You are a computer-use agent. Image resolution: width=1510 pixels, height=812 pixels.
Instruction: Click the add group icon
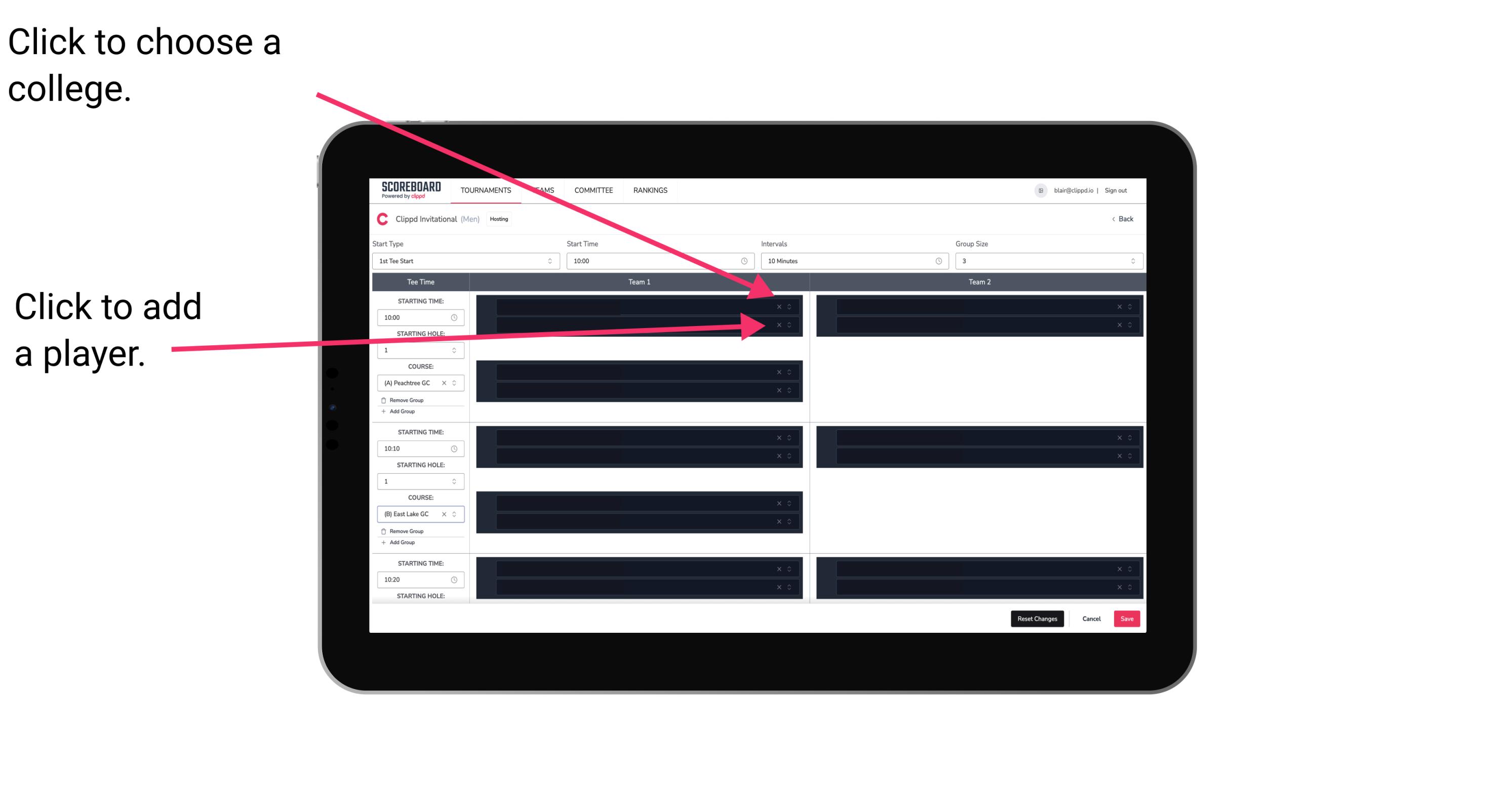(x=383, y=412)
